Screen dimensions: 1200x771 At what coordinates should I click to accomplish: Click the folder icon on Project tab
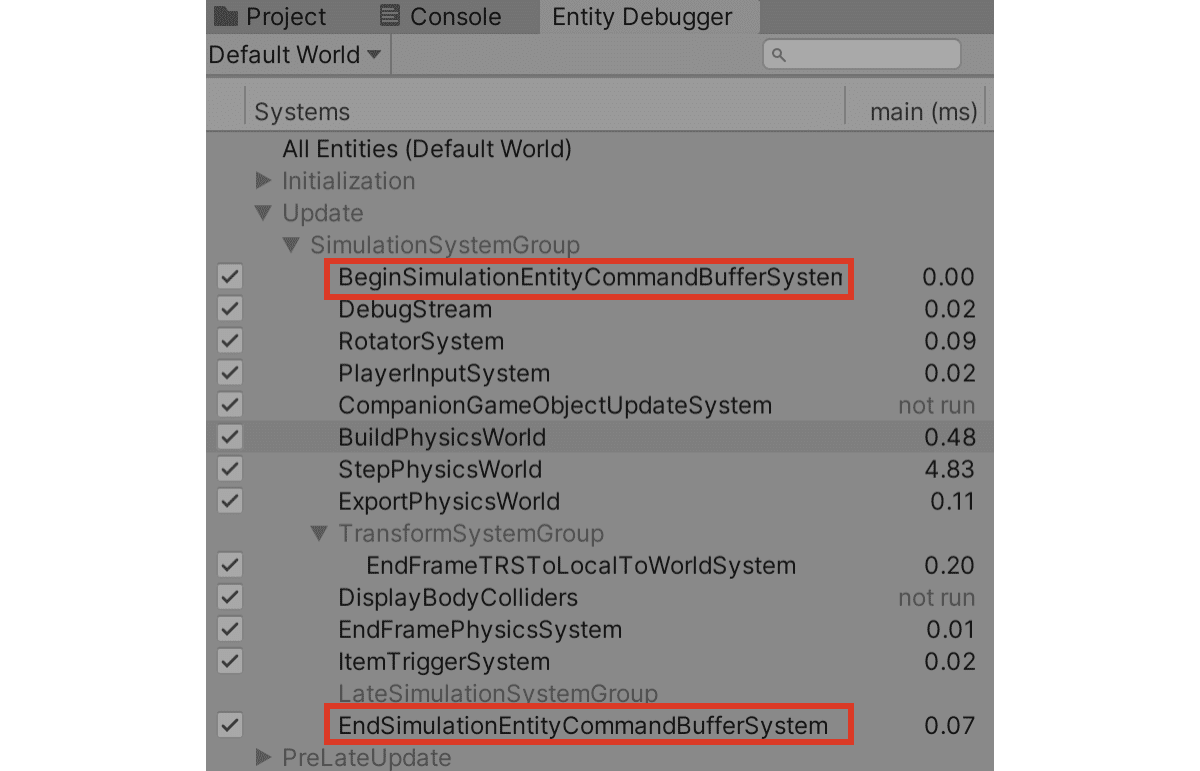click(225, 16)
